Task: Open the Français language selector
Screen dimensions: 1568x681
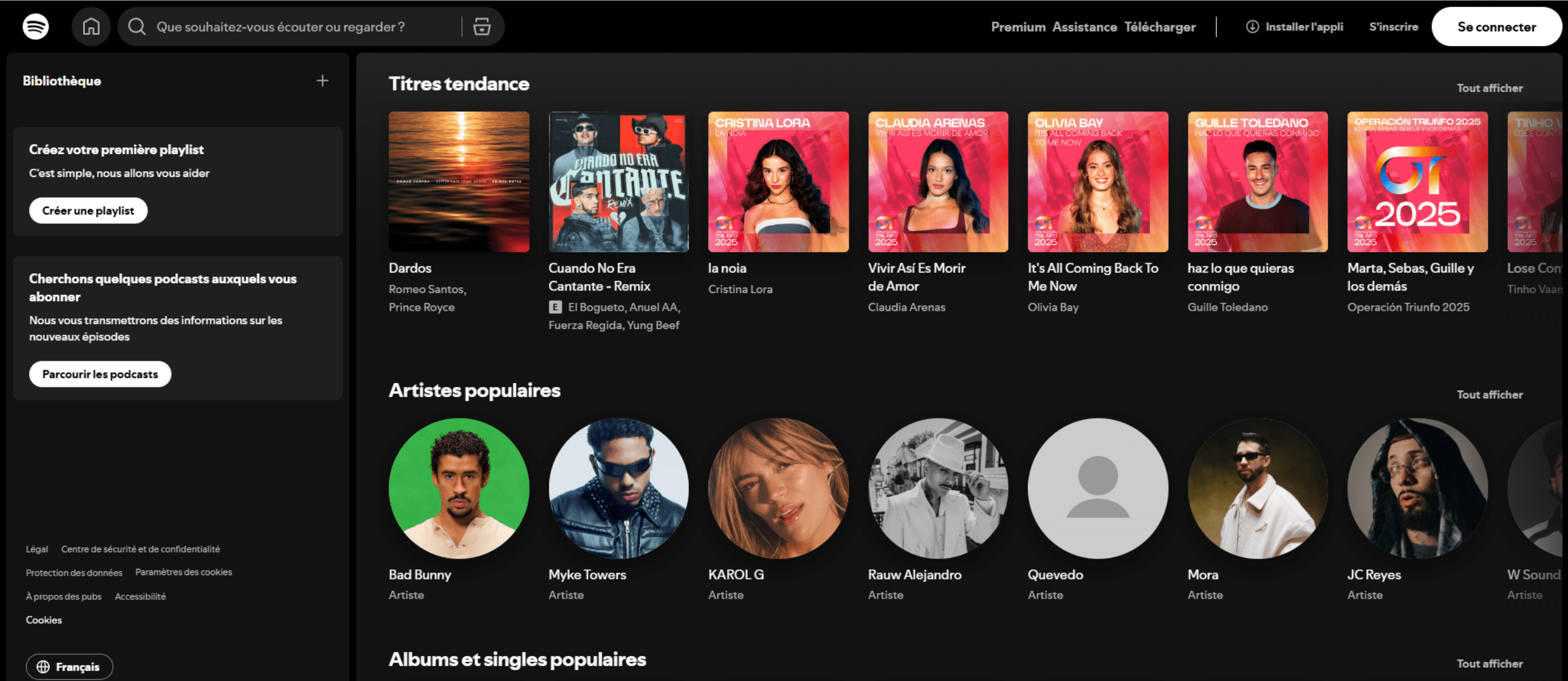Action: 70,666
